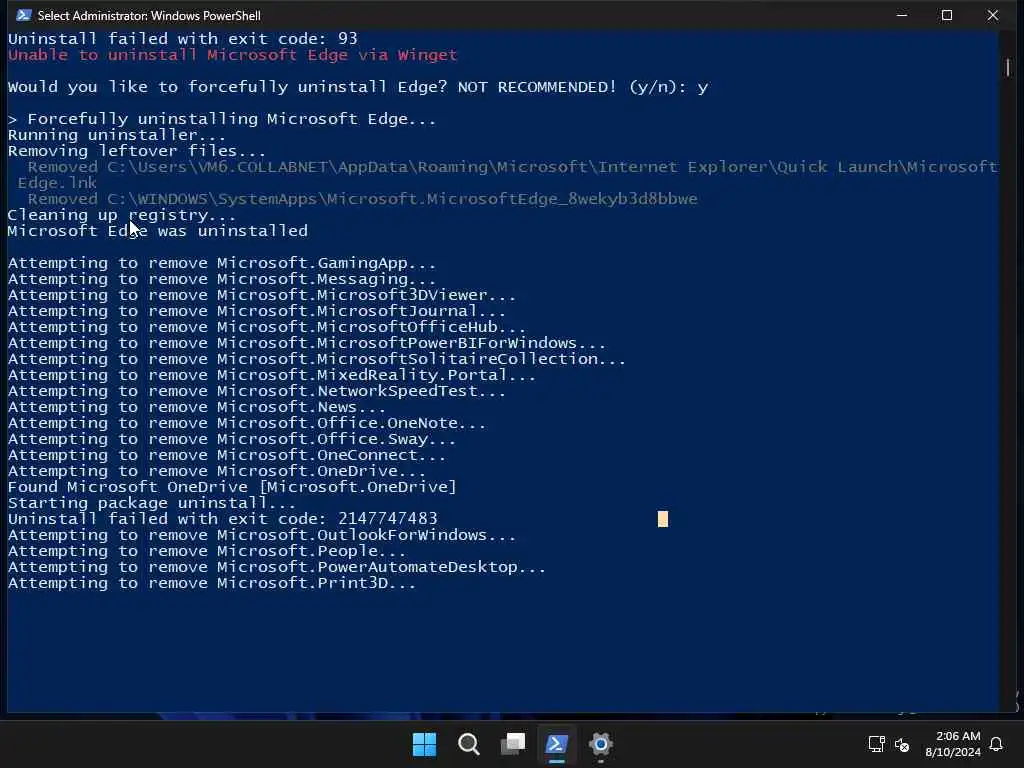The height and width of the screenshot is (768, 1024).
Task: Click the Microsoft.MicrosoftSolitaireCollection removal line
Action: (x=317, y=359)
